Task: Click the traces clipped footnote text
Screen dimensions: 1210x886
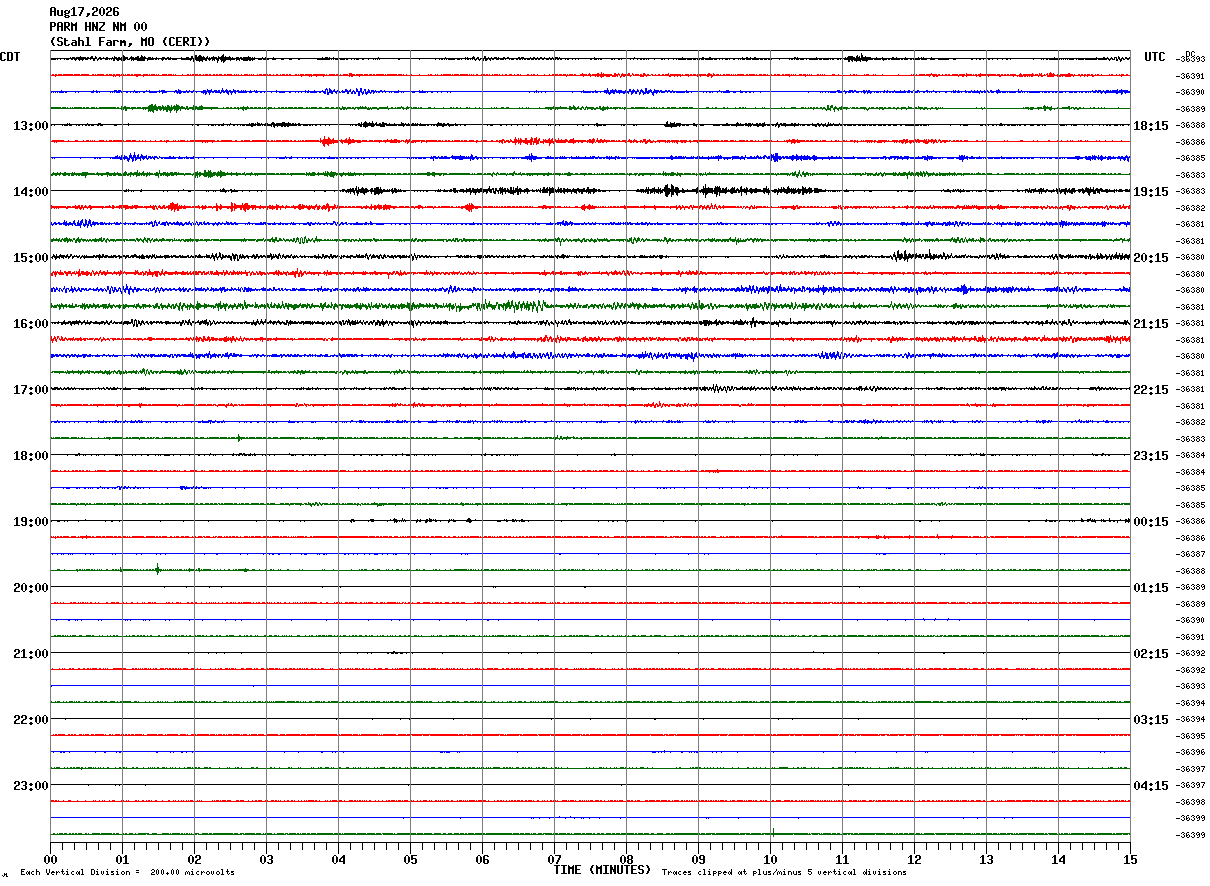Action: pos(784,873)
